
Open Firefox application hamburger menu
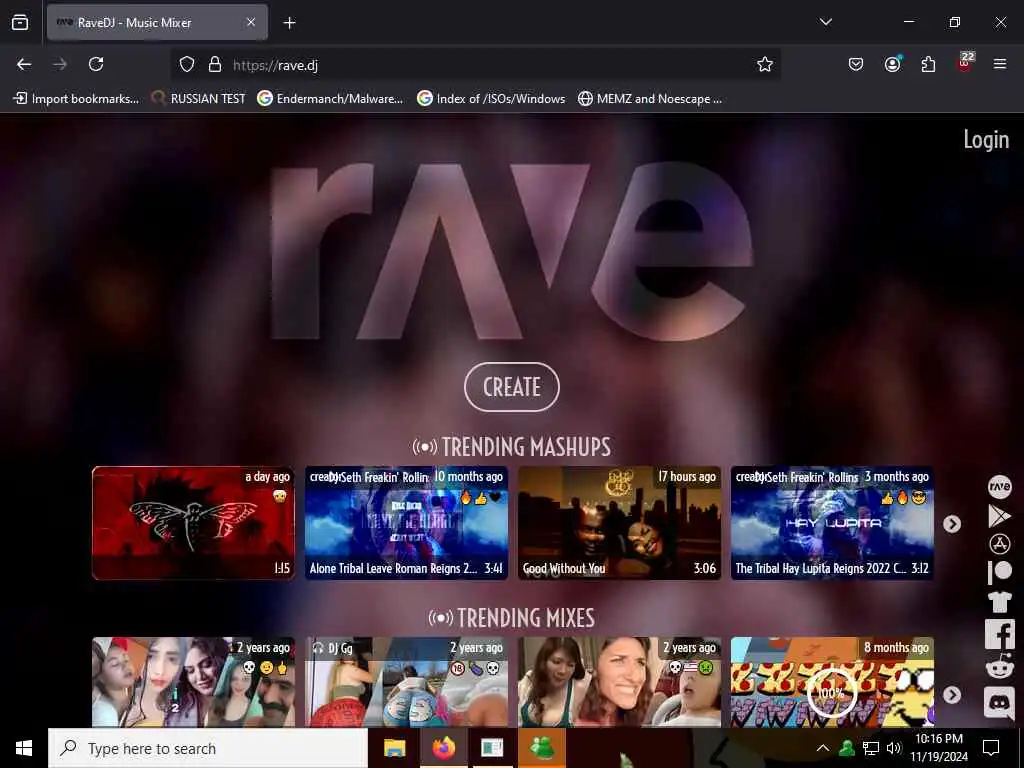pyautogui.click(x=1000, y=64)
